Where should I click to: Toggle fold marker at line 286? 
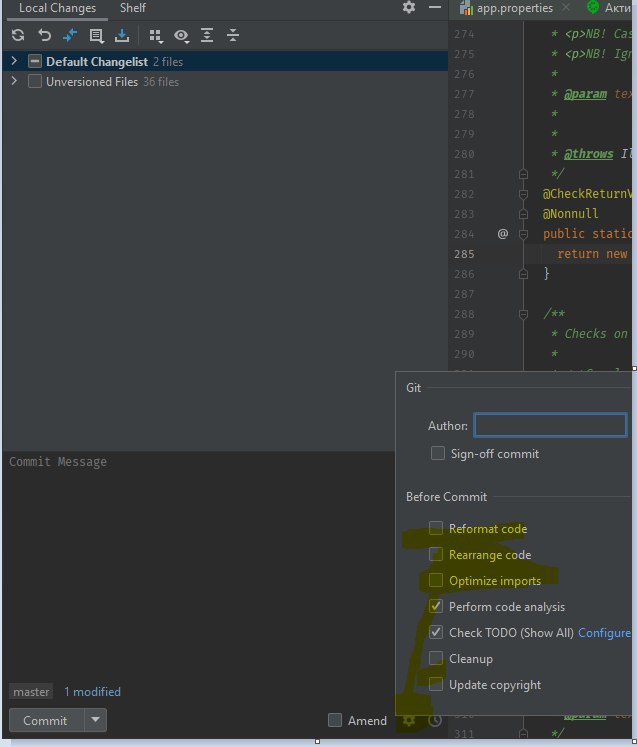(x=523, y=274)
